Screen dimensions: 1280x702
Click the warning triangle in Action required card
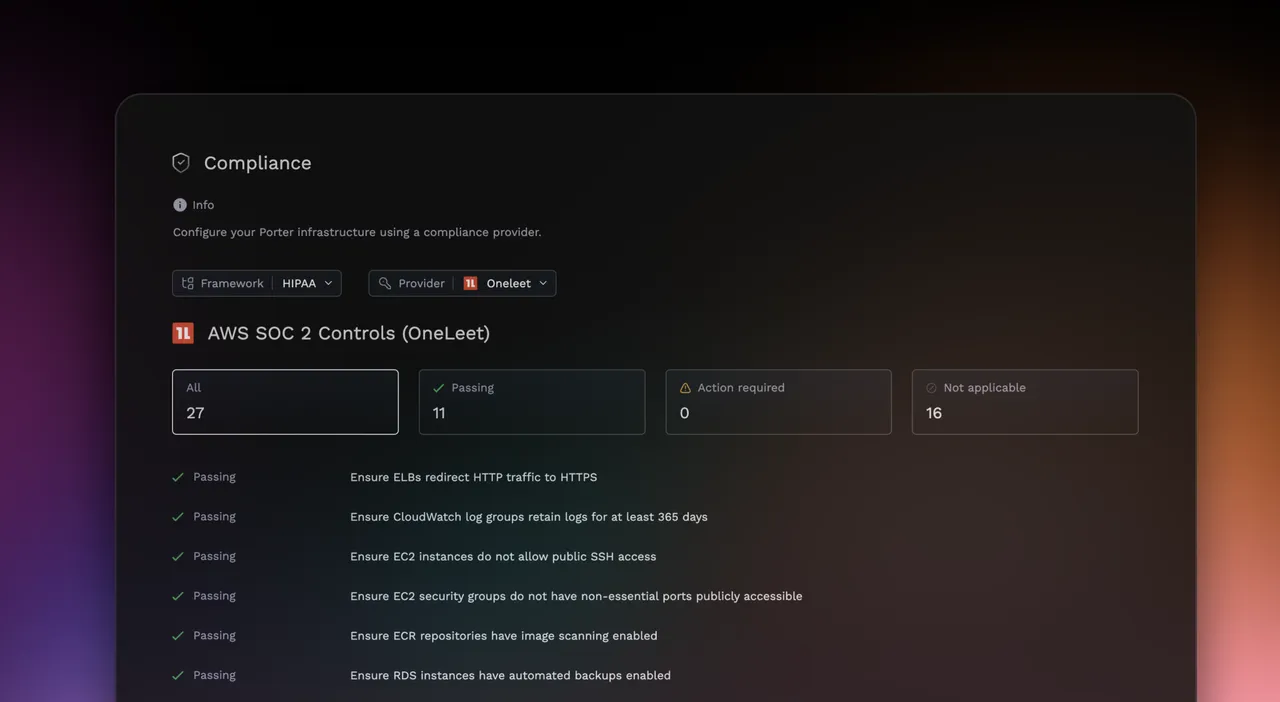(x=685, y=388)
